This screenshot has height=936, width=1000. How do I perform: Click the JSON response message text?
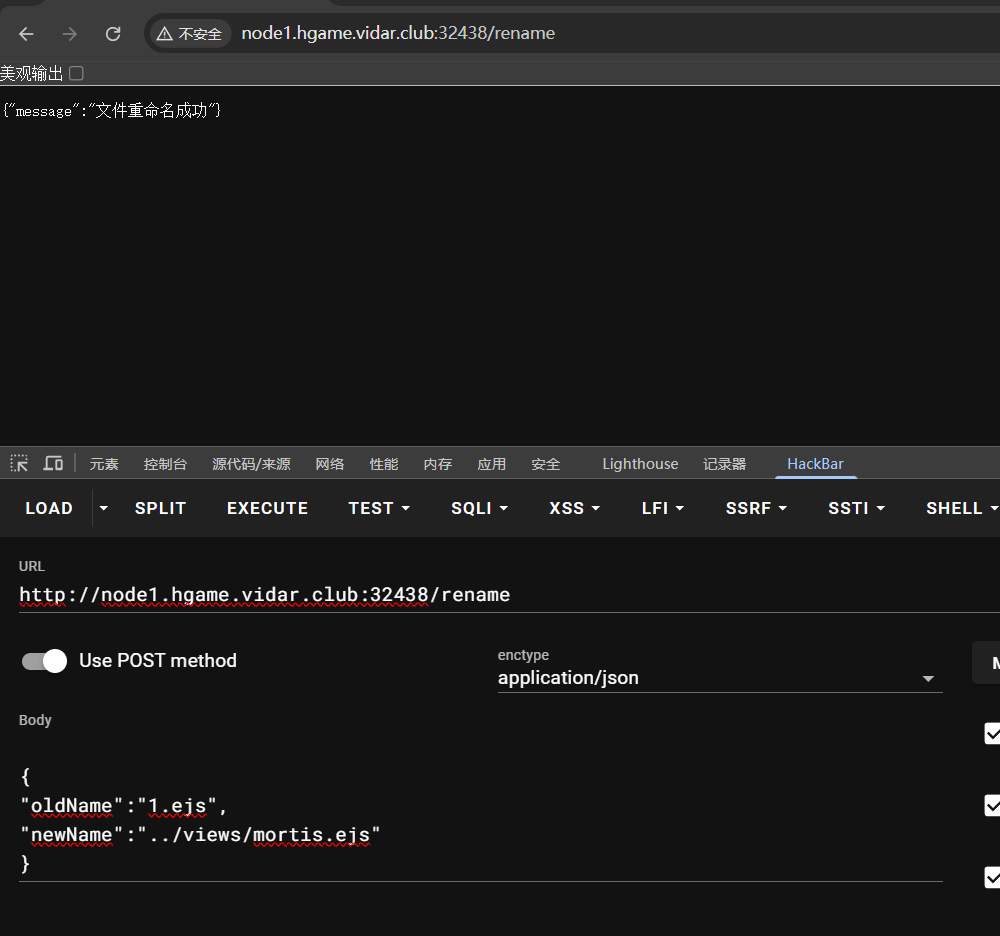pos(112,111)
